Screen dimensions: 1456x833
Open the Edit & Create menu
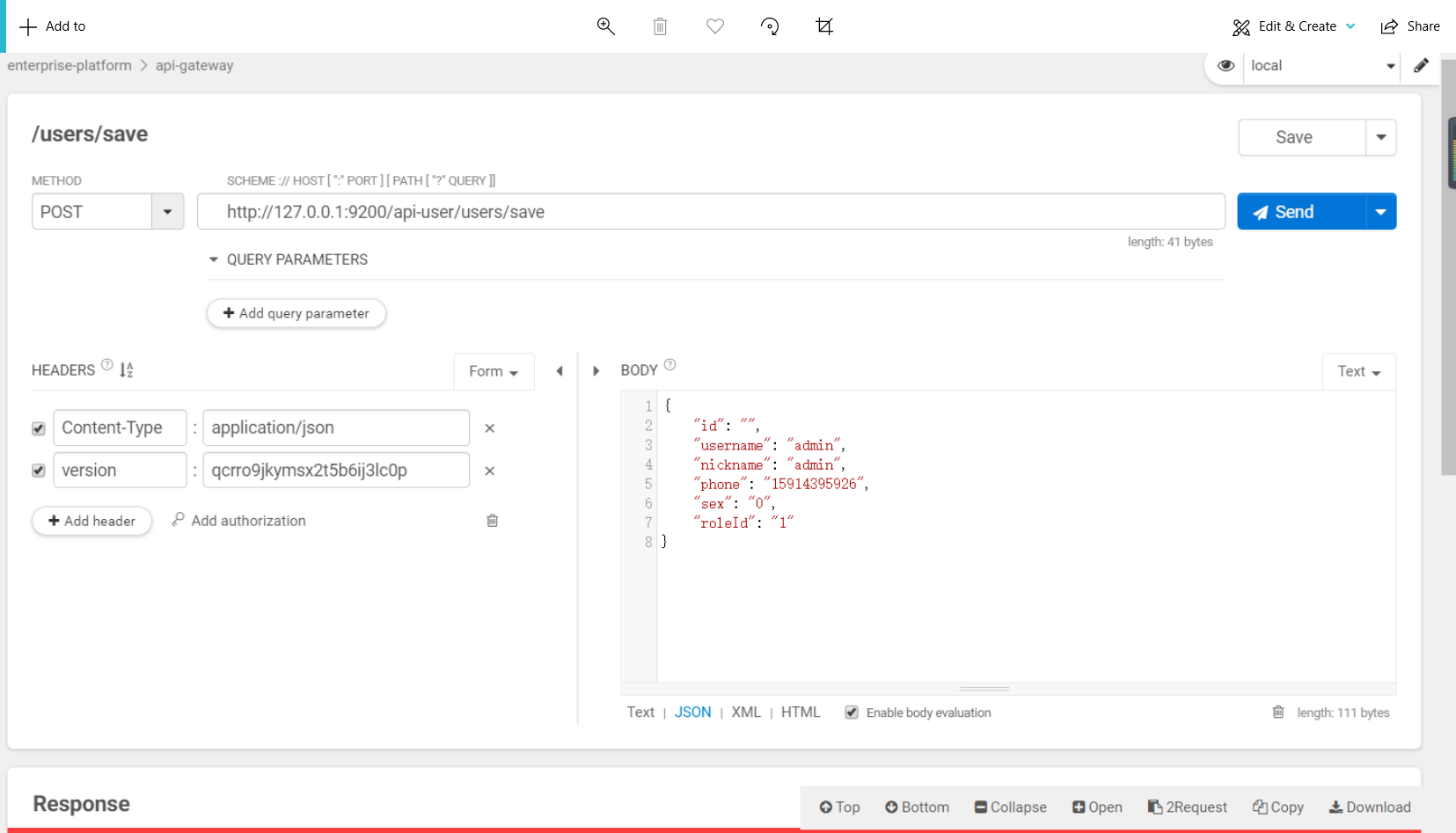coord(1294,26)
